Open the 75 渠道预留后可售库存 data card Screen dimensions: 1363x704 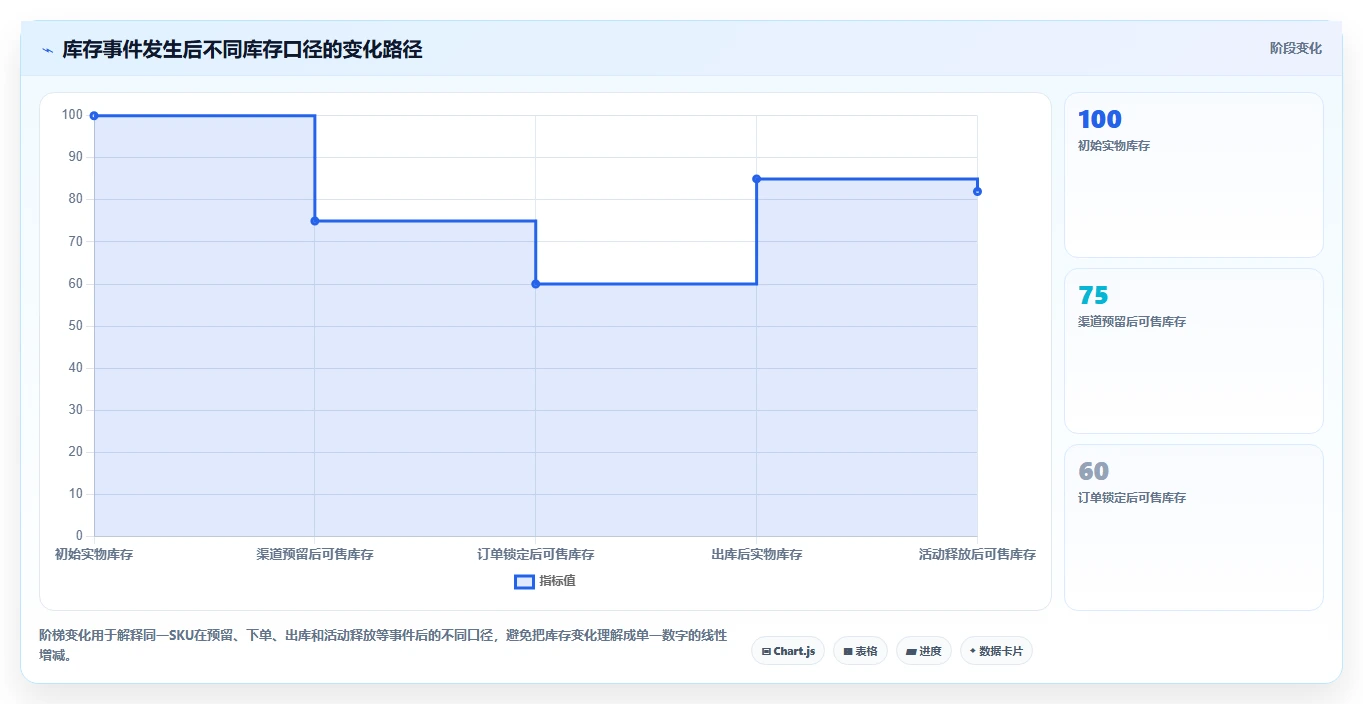tap(1194, 351)
